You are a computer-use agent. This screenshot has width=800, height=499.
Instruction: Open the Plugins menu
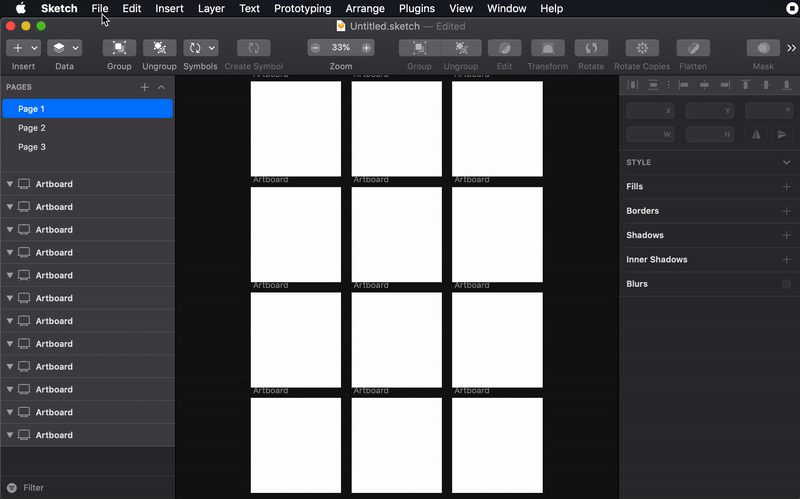[x=417, y=9]
